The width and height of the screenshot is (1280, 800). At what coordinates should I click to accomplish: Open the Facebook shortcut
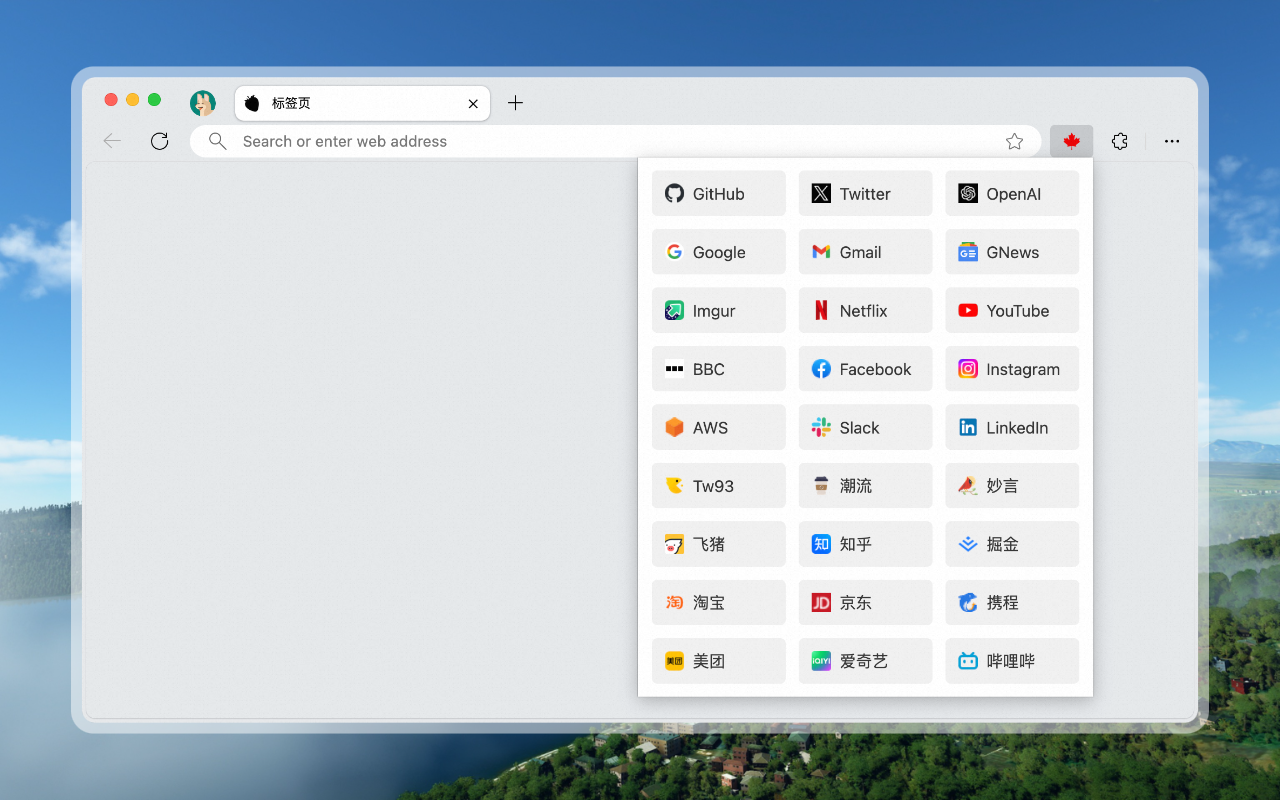point(865,369)
